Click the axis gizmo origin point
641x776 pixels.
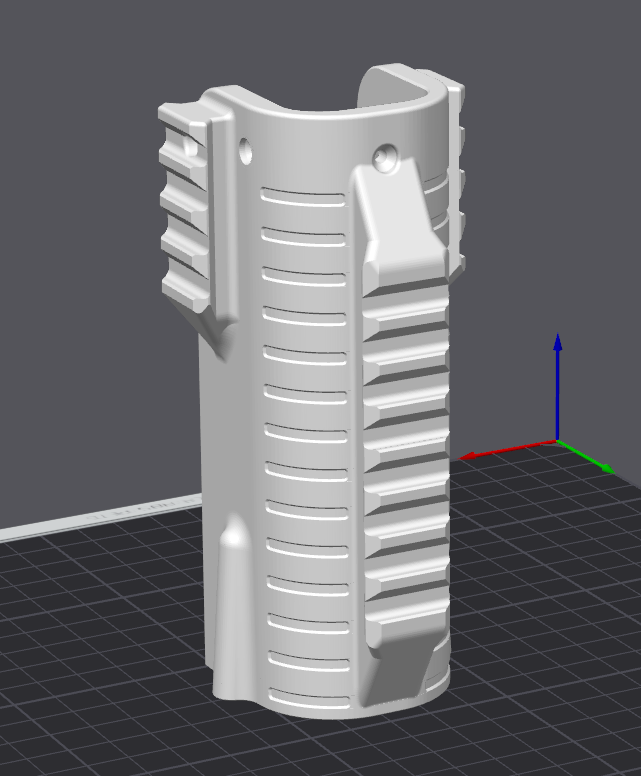558,440
